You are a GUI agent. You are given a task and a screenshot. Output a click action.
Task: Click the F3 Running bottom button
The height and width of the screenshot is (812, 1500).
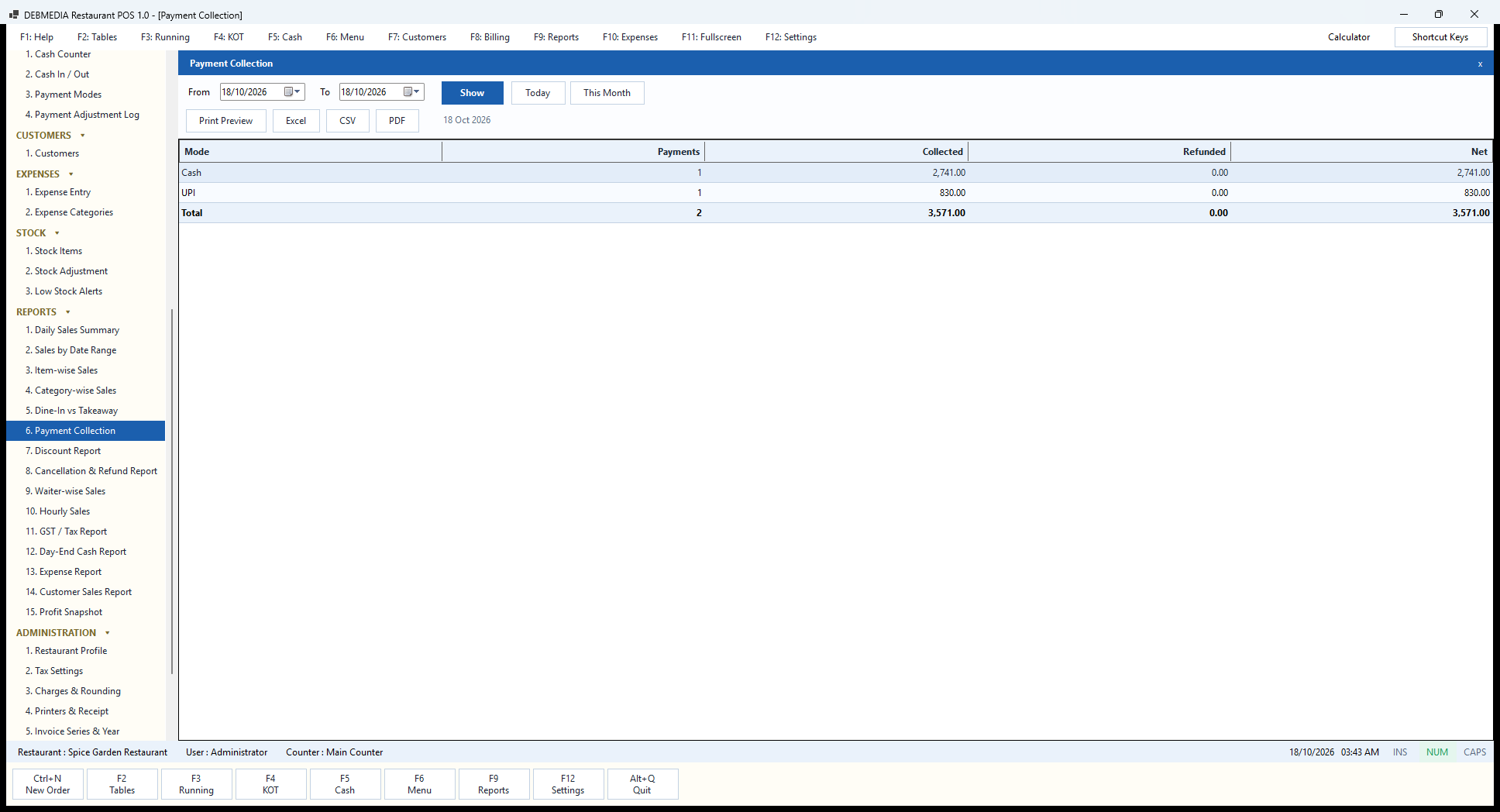(196, 784)
